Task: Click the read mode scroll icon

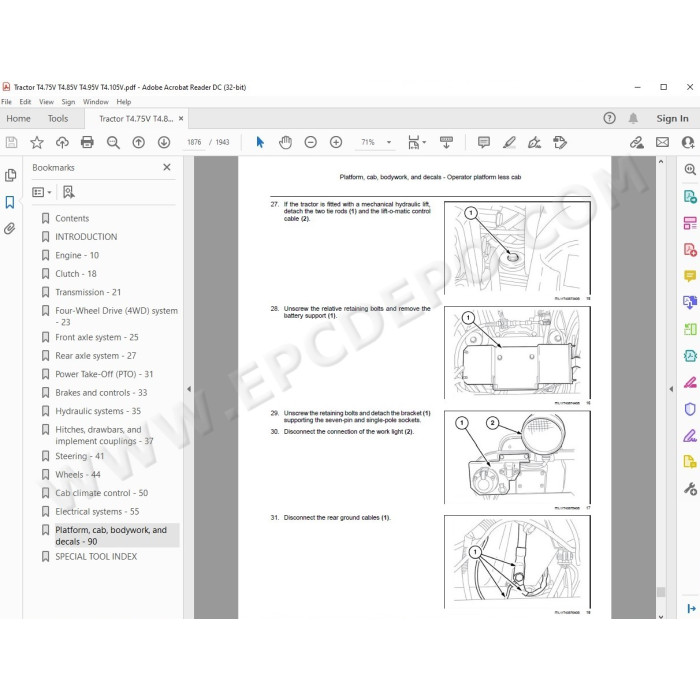Action: pos(446,142)
